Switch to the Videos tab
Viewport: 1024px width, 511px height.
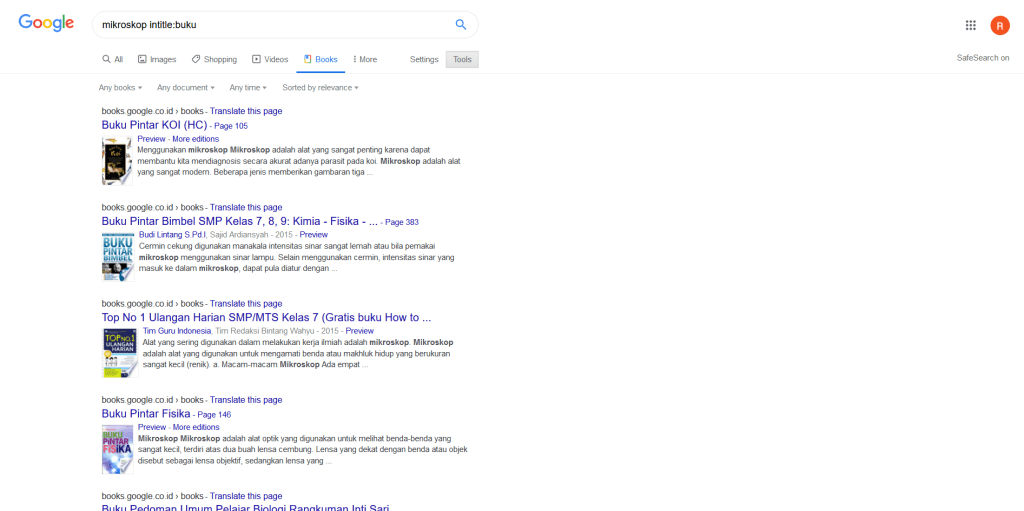(x=270, y=59)
